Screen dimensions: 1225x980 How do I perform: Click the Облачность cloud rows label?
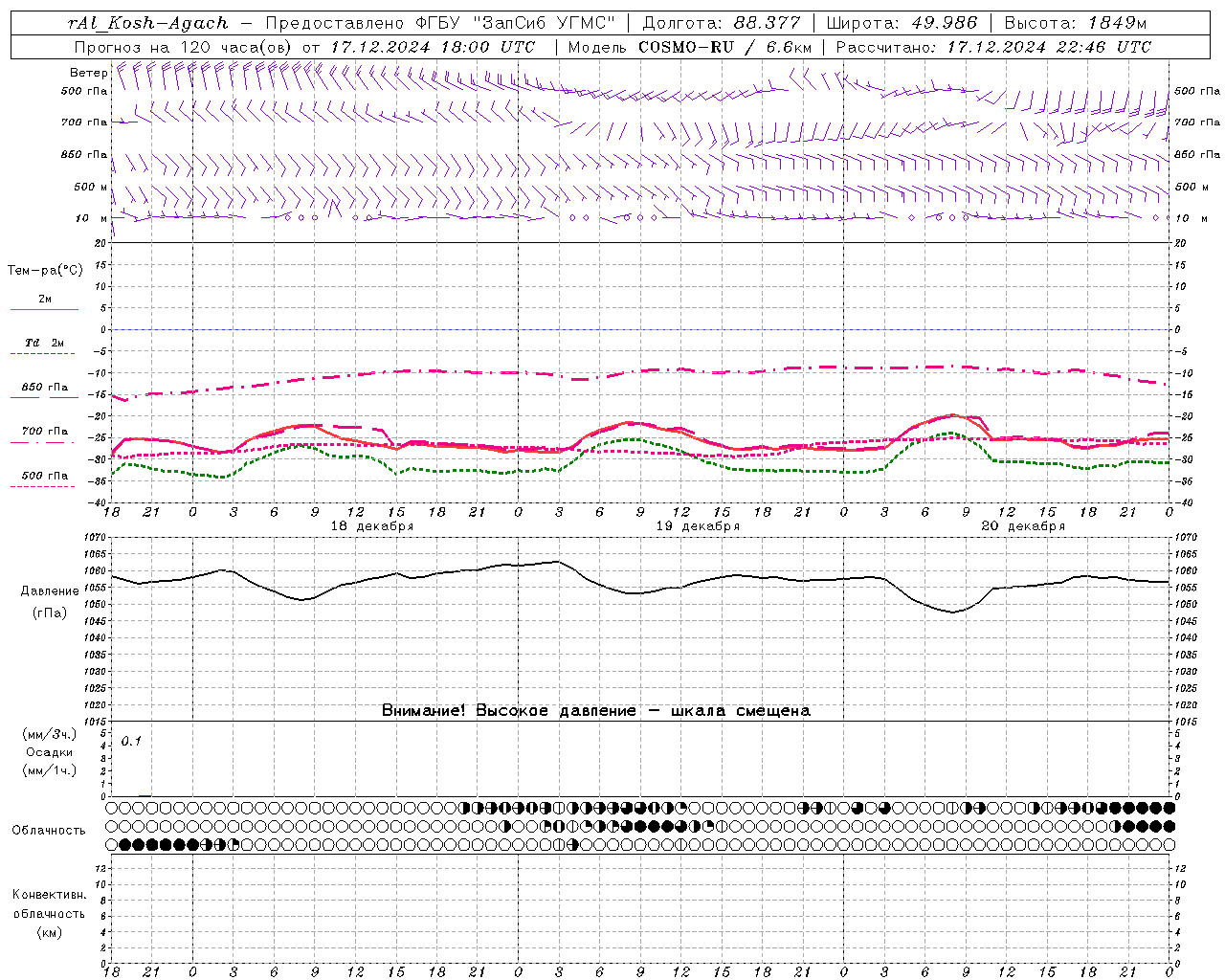[x=49, y=830]
